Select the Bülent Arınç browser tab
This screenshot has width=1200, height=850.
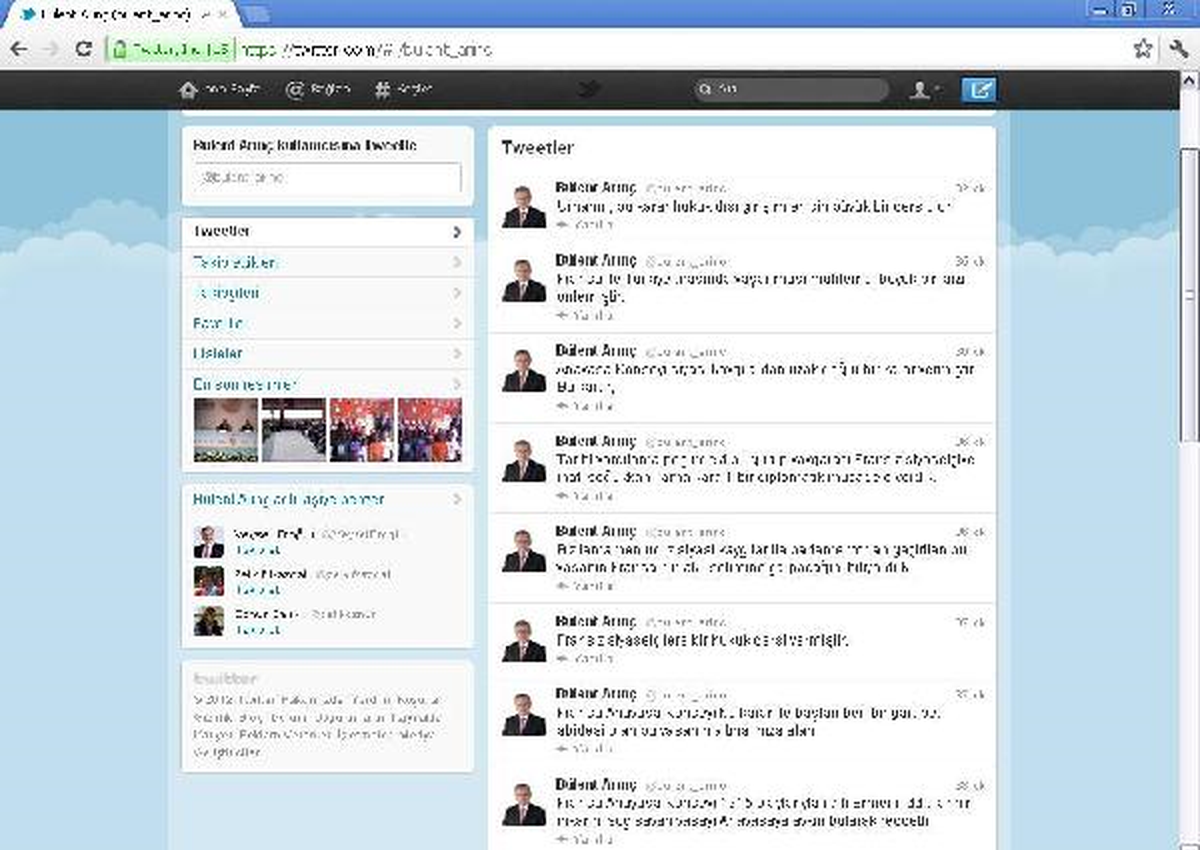[x=120, y=14]
